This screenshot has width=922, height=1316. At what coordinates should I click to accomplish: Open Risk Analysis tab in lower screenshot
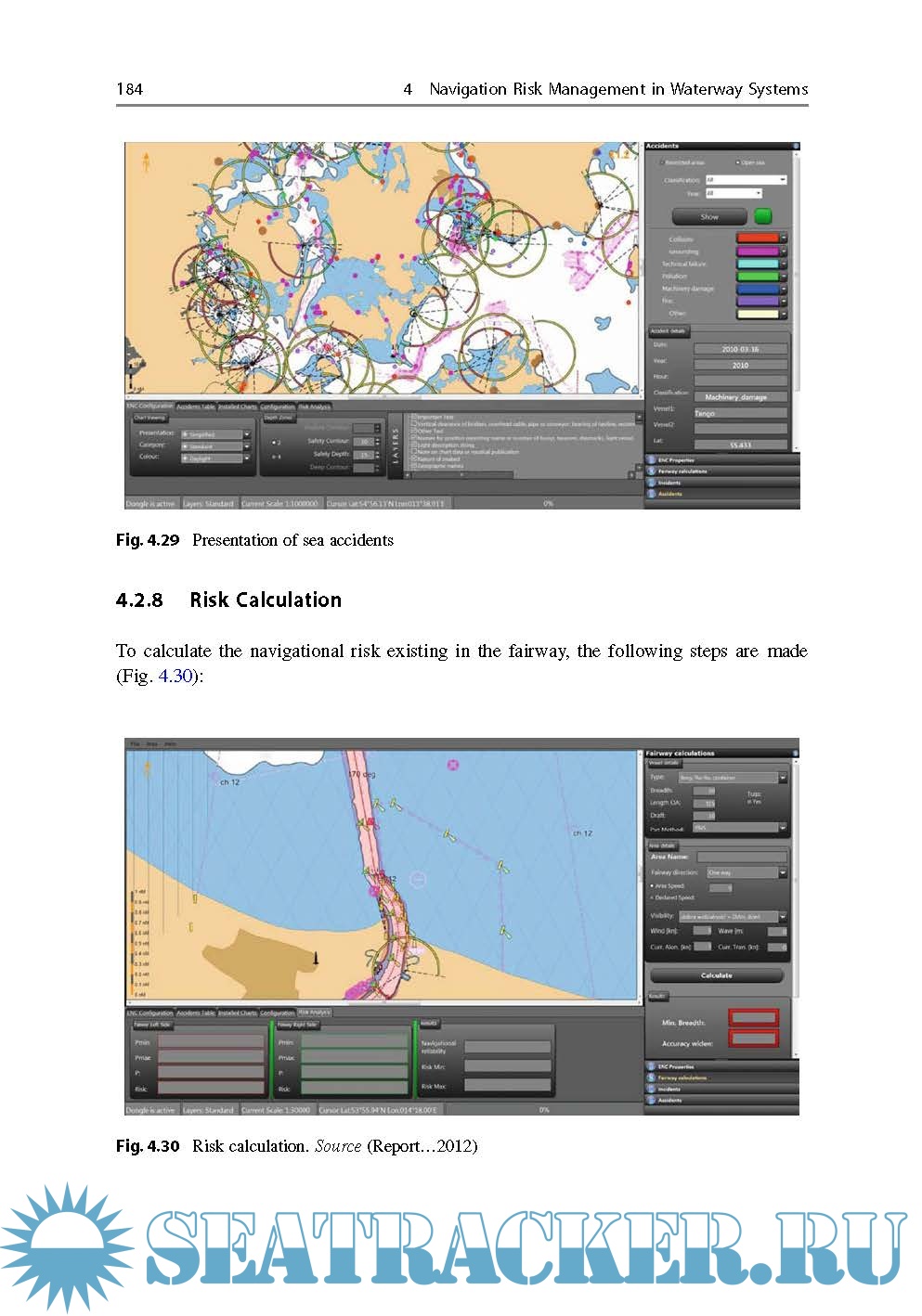(314, 1013)
